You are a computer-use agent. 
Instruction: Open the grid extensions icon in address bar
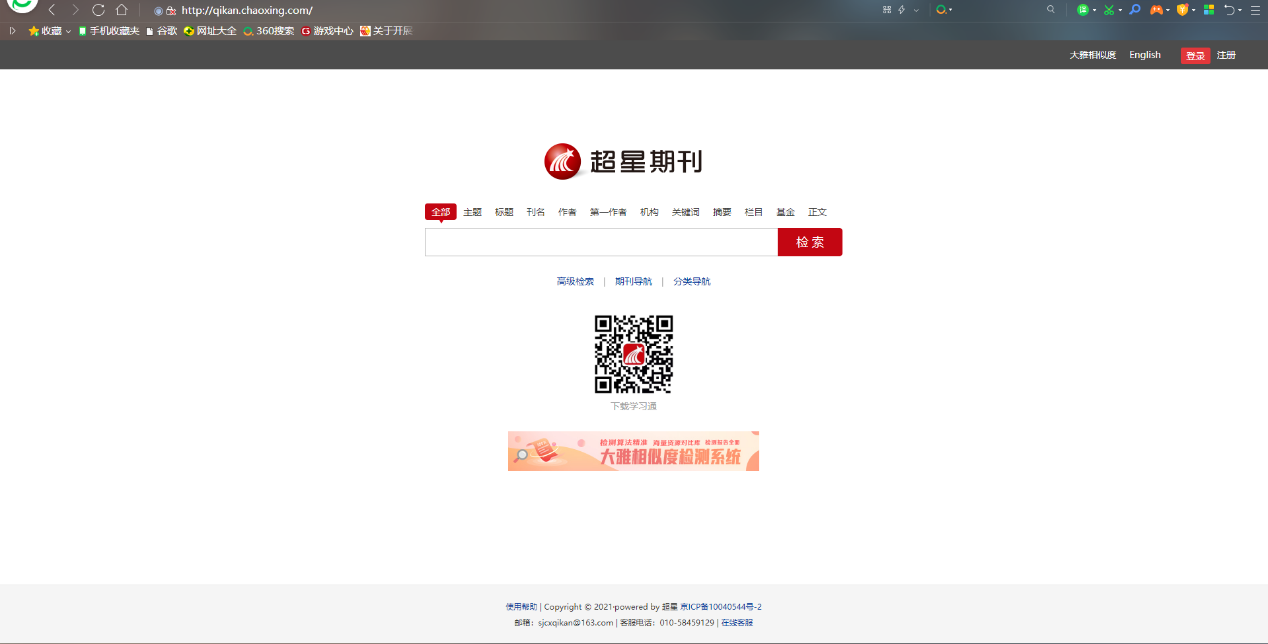click(x=887, y=10)
